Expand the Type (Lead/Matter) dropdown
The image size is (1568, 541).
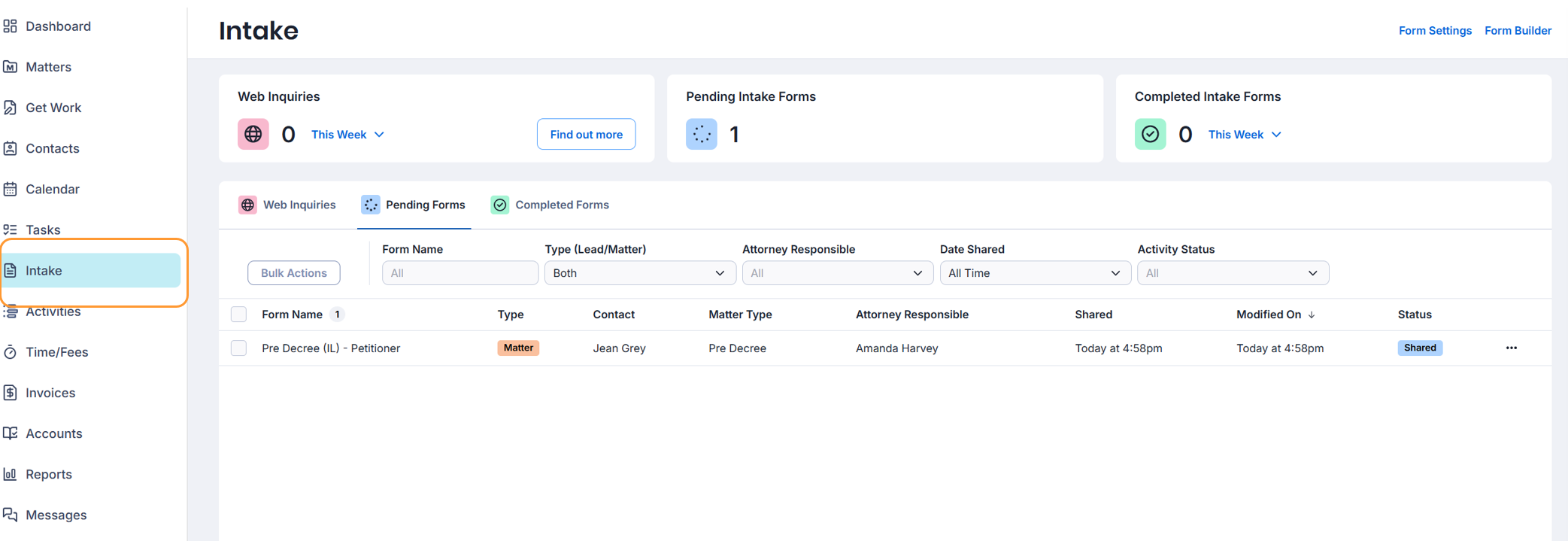(639, 273)
